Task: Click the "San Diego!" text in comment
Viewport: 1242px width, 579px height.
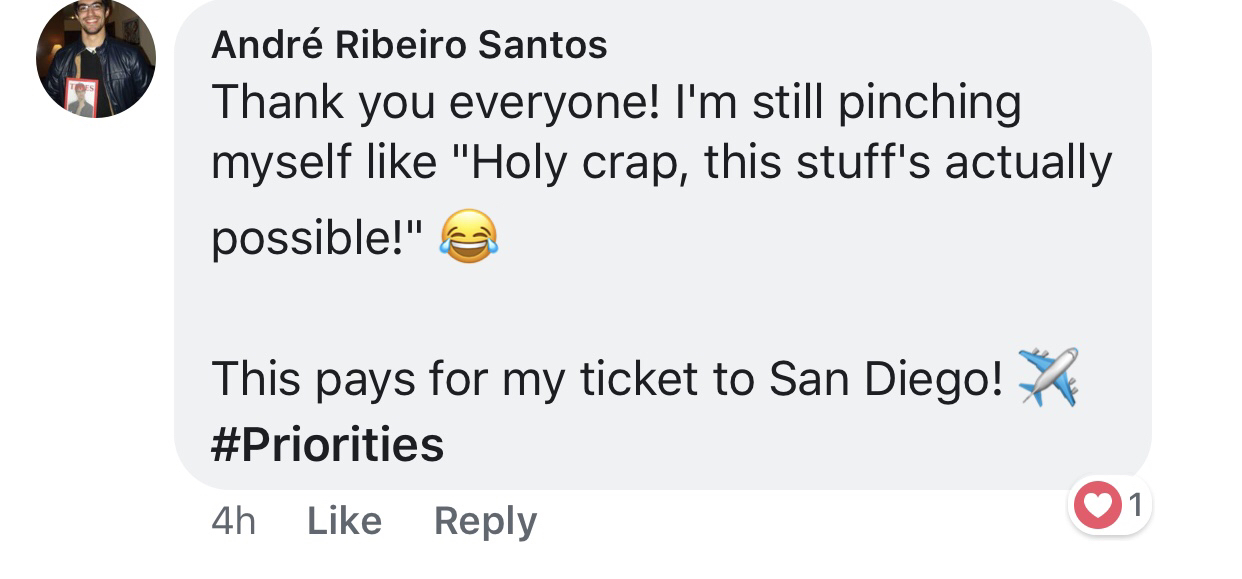Action: pyautogui.click(x=885, y=379)
